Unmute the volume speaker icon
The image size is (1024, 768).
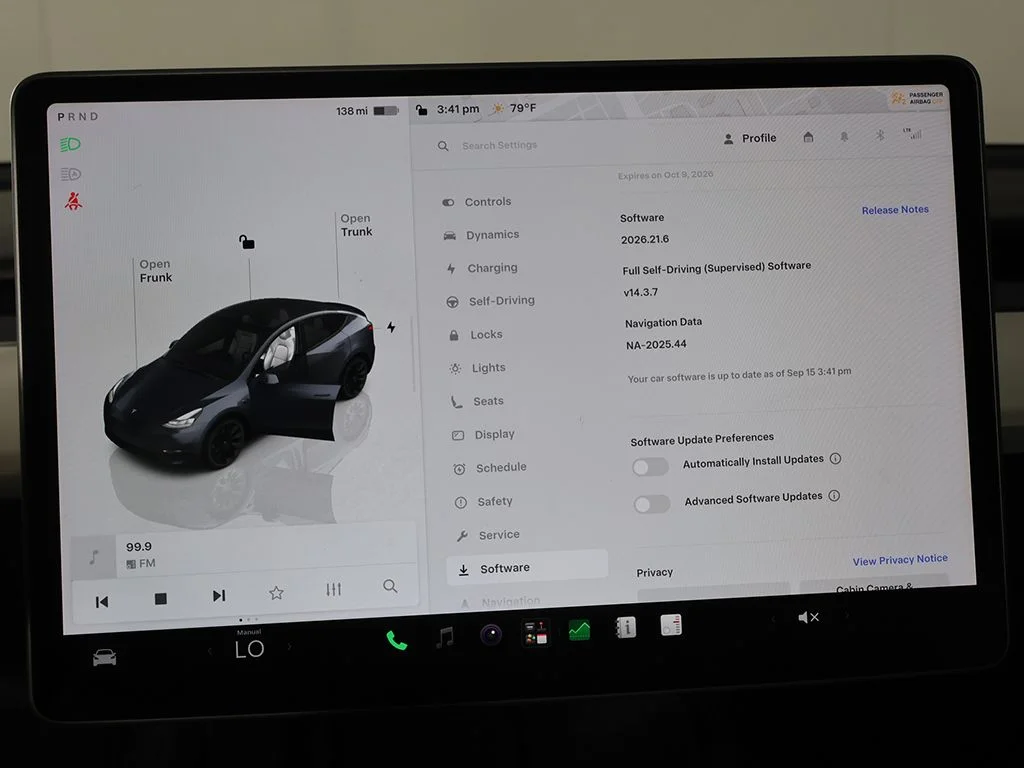(808, 617)
